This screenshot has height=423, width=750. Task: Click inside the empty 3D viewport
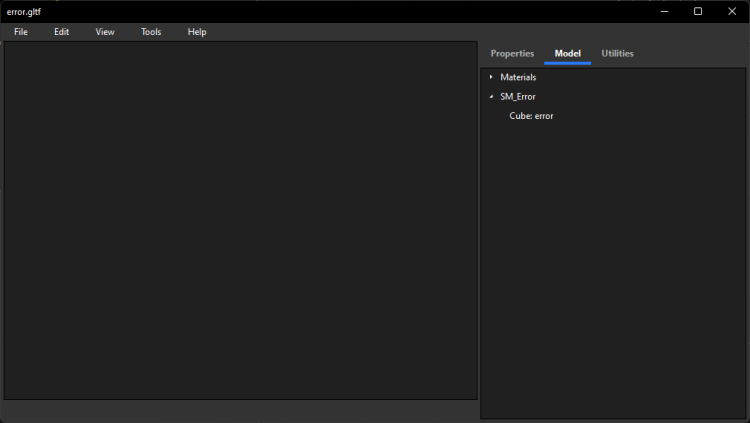[240, 220]
